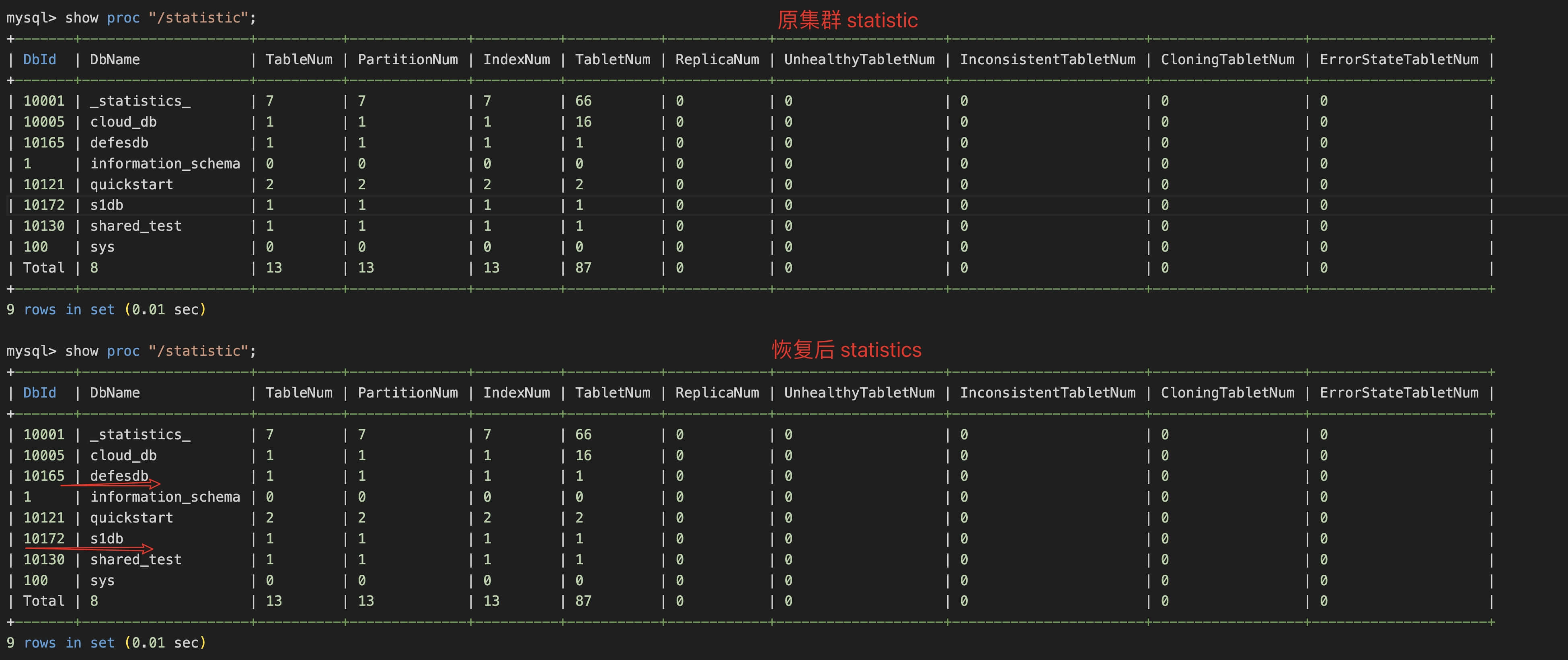Screen dimensions: 1568x660
Task: Click DbName header in the second table
Action: [x=115, y=393]
